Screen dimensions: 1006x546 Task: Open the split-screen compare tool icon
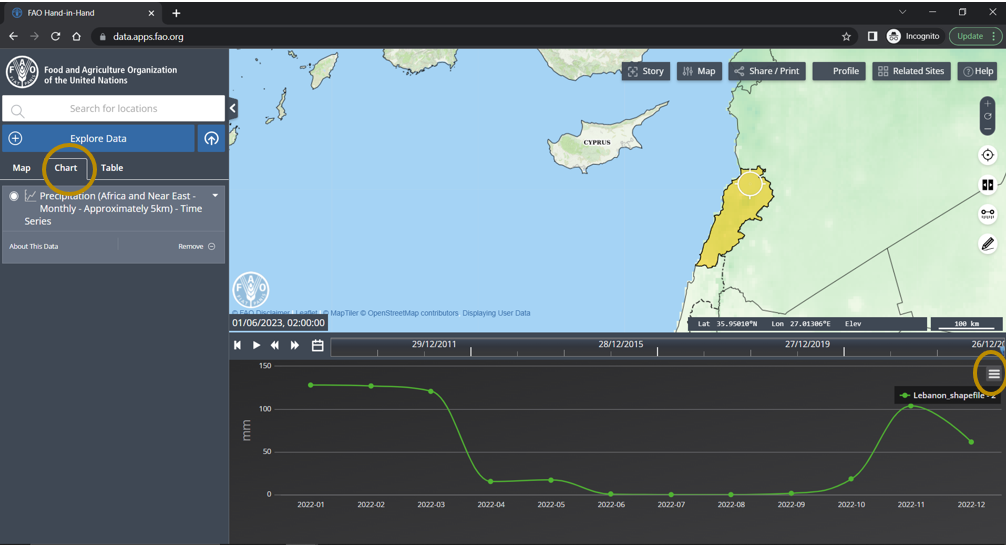click(987, 185)
